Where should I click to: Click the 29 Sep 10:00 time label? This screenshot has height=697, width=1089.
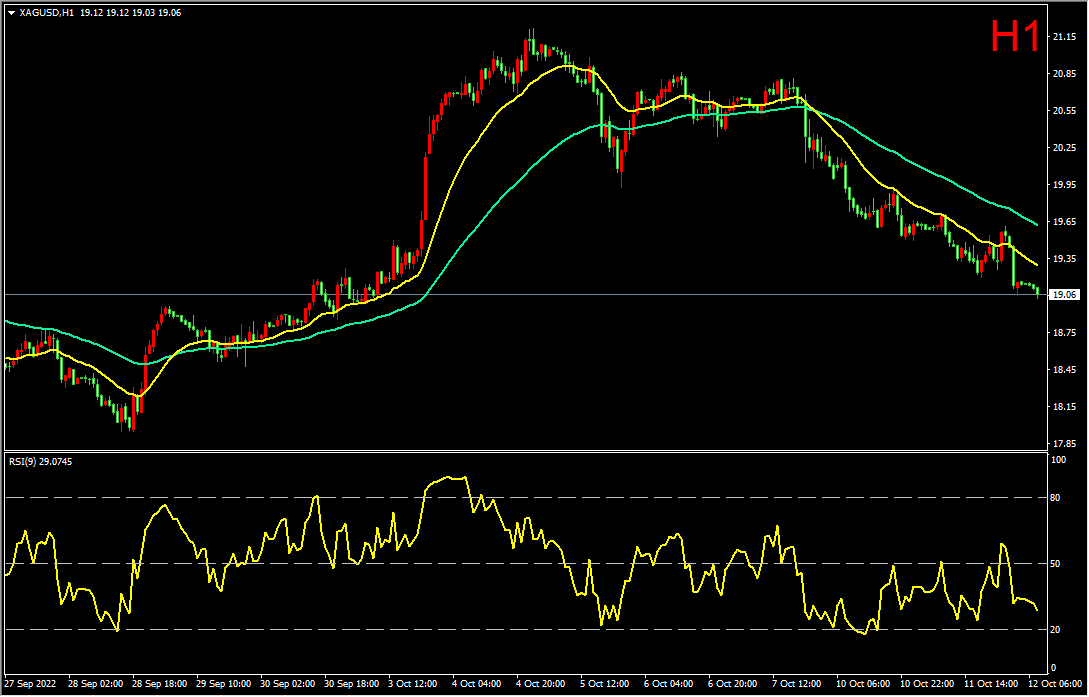tap(225, 684)
